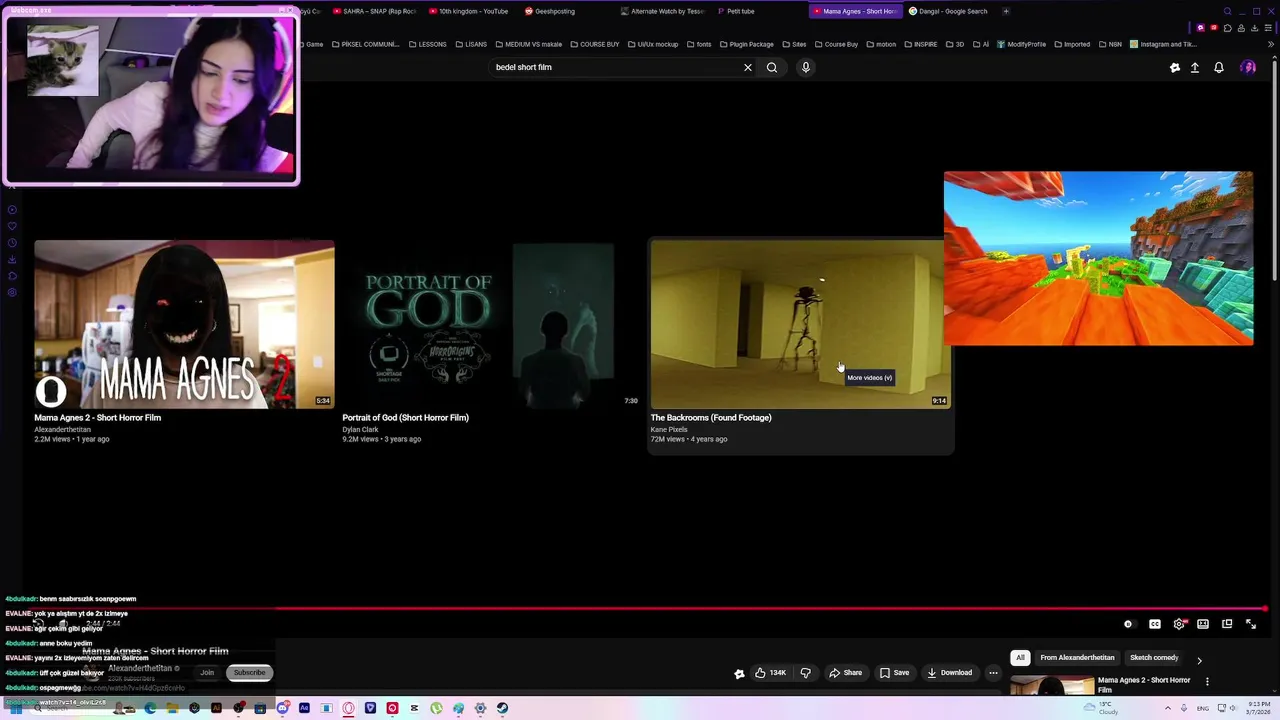Open Kane Pixels channel link
Viewport: 1280px width, 720px height.
669,429
